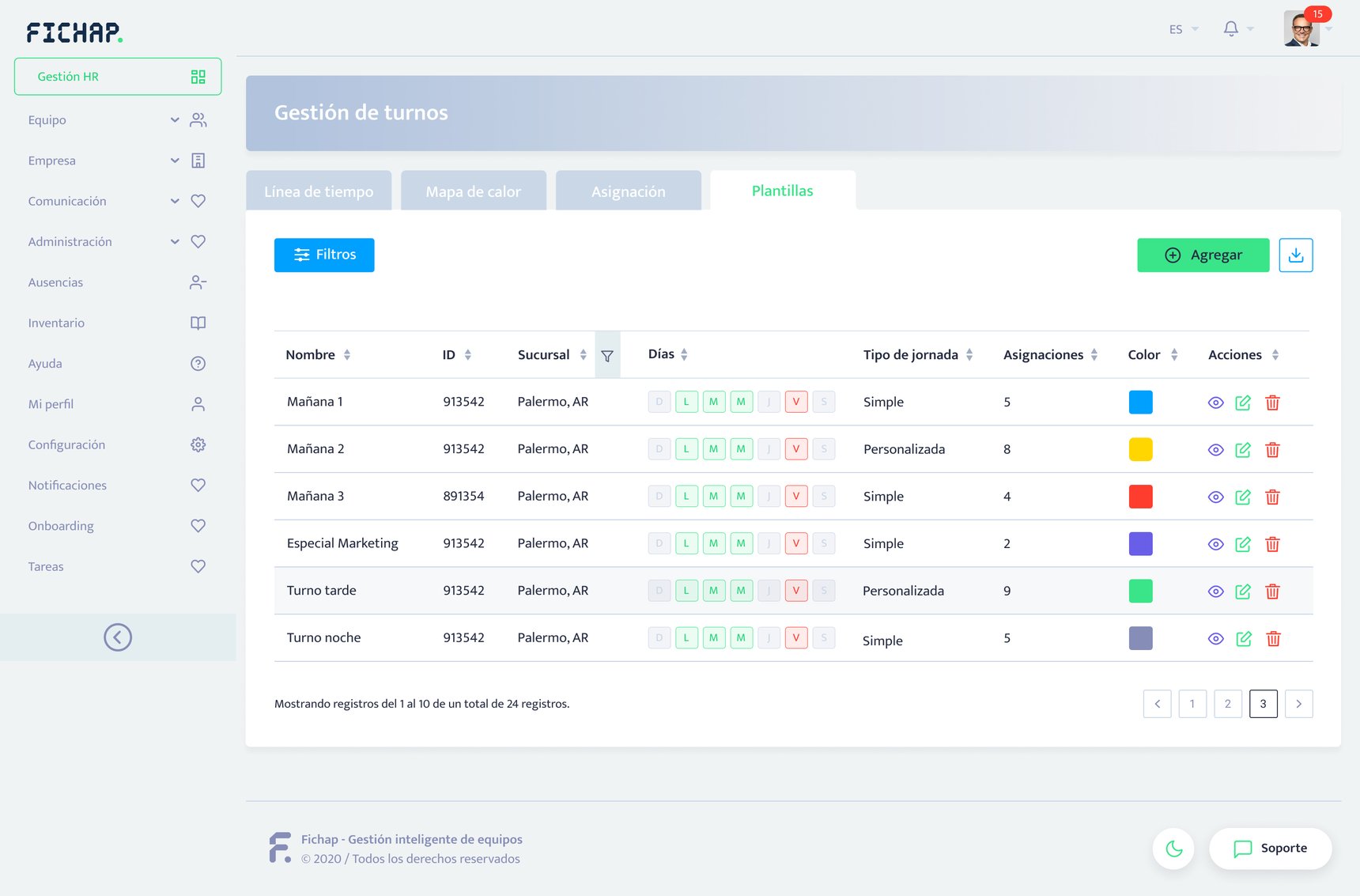Viewport: 1360px width, 896px height.
Task: Open the ES language dropdown
Action: (x=1183, y=29)
